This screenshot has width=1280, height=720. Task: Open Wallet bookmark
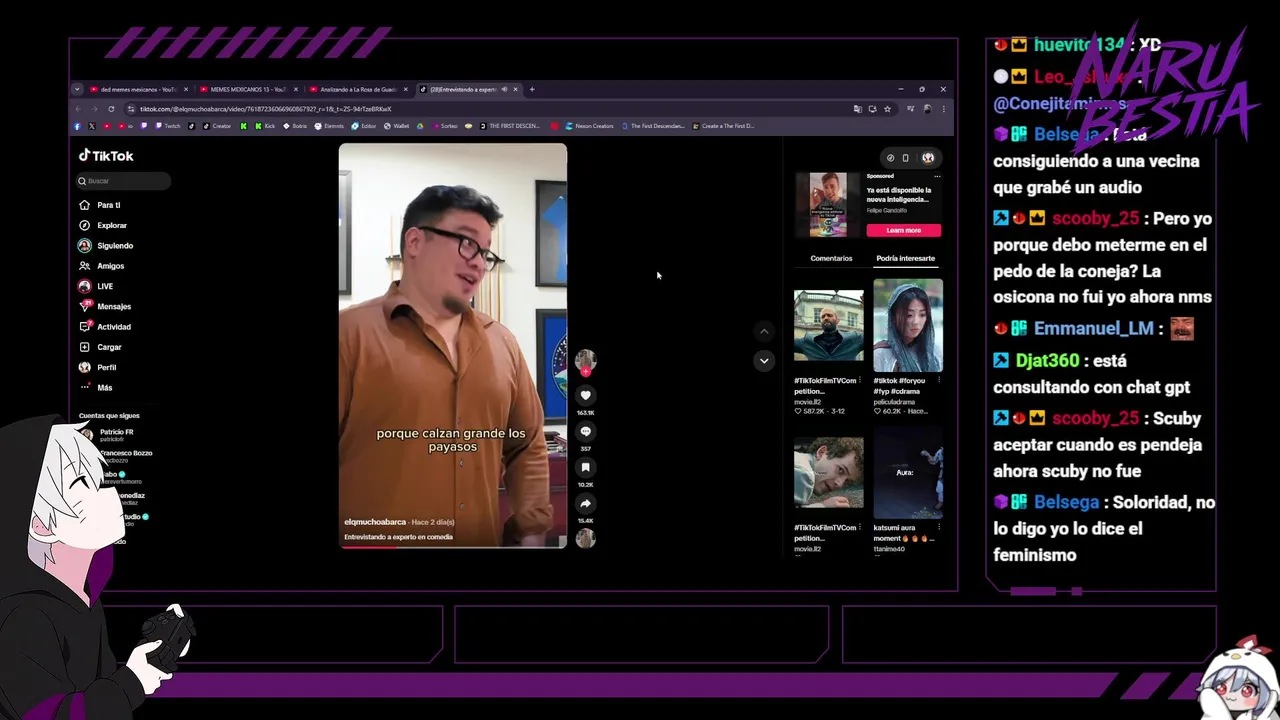(396, 126)
